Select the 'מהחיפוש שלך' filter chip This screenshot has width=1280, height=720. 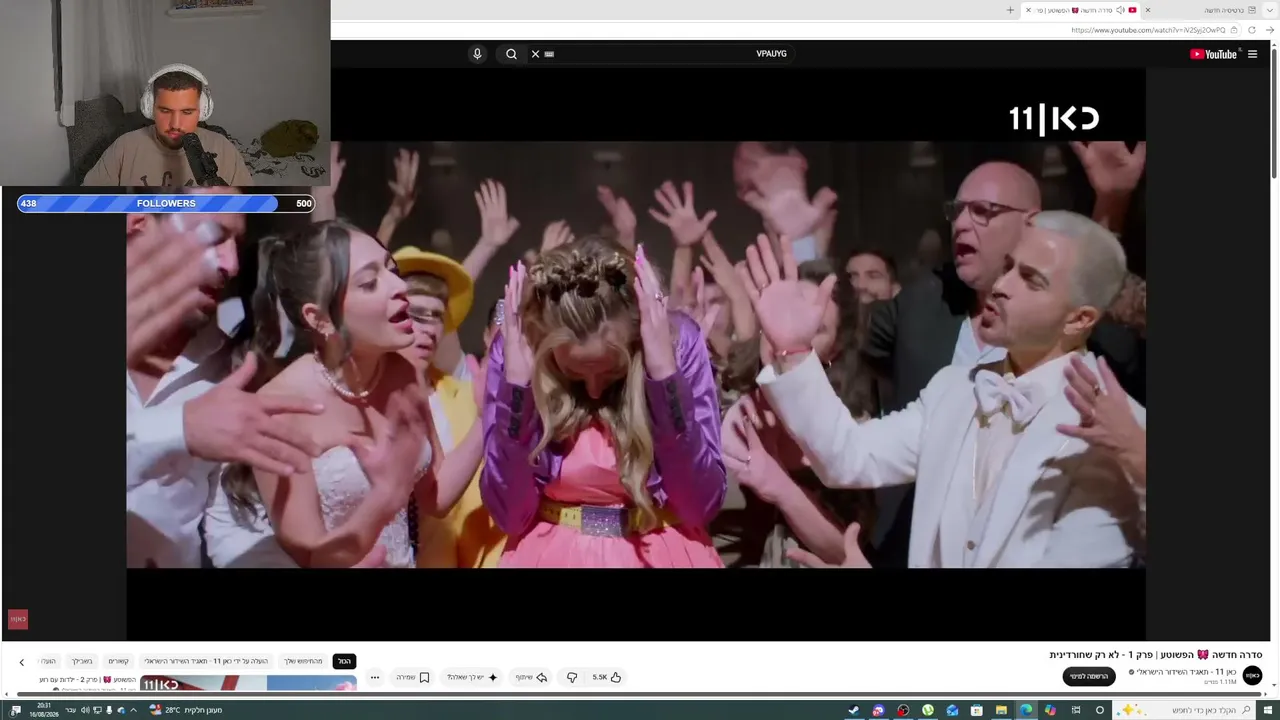point(303,661)
